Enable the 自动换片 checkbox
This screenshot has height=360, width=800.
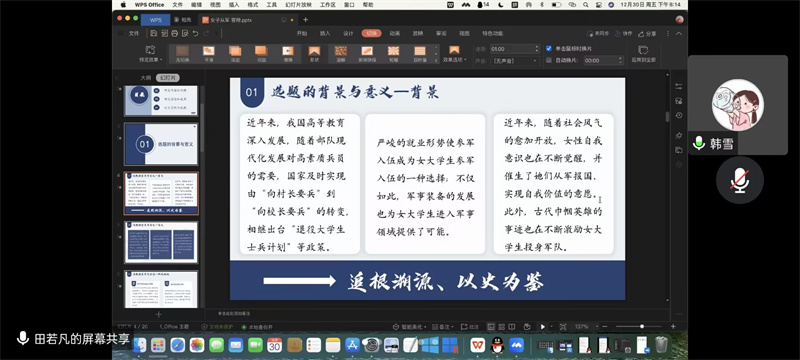click(x=549, y=60)
